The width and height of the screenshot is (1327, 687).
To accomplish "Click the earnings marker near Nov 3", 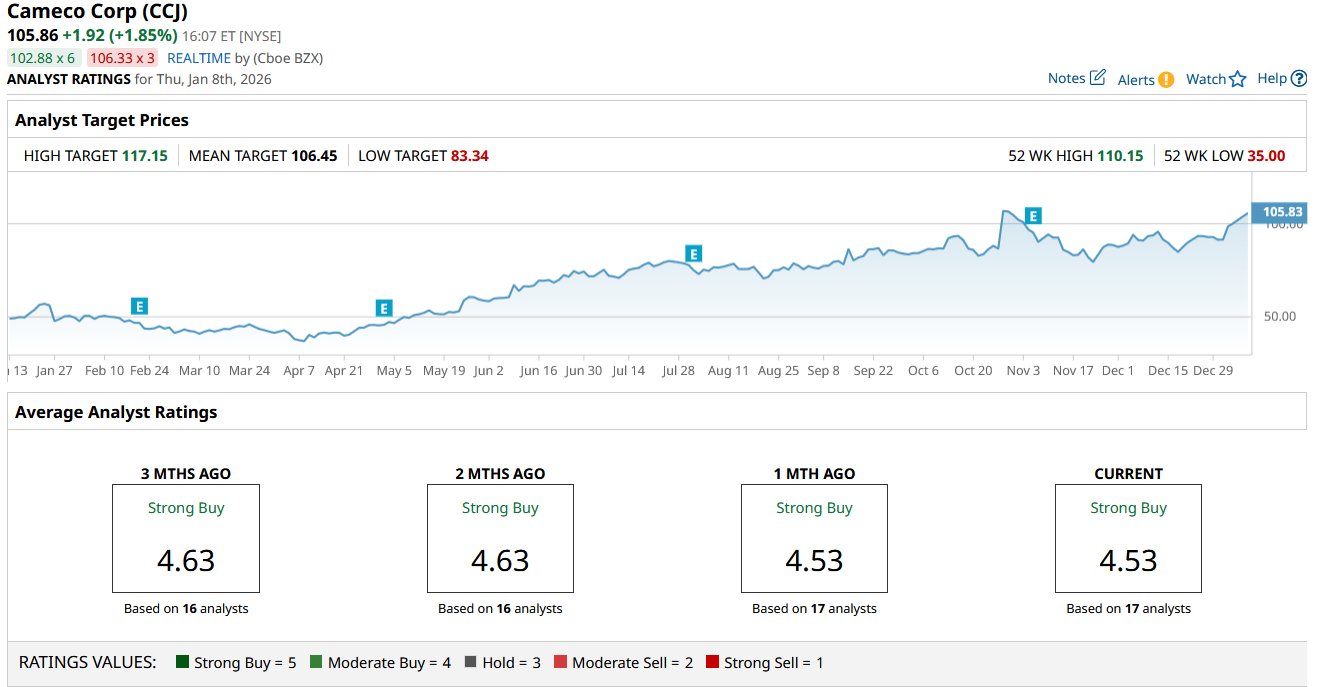I will point(1034,215).
